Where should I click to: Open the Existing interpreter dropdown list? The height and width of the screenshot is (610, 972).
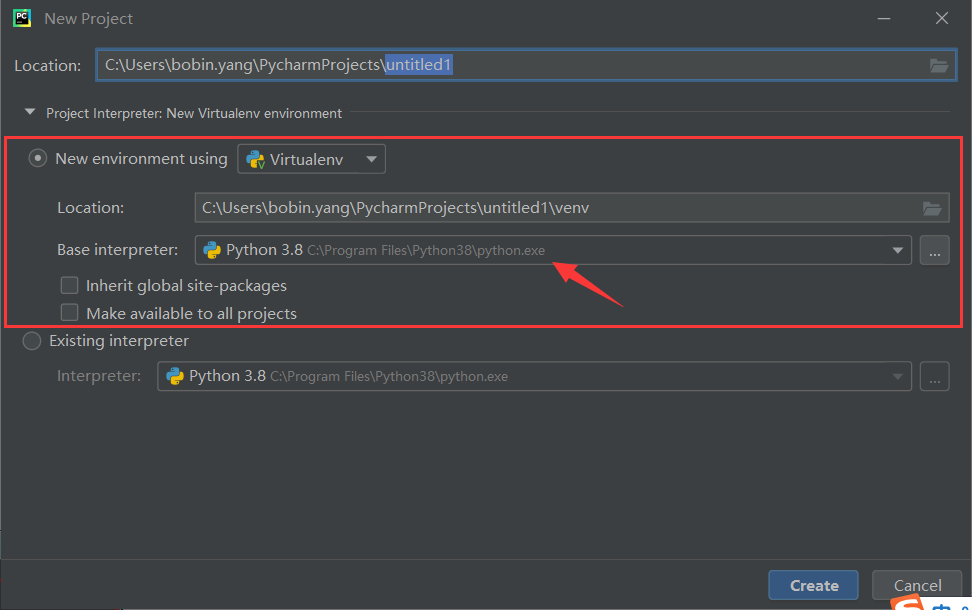tap(897, 376)
